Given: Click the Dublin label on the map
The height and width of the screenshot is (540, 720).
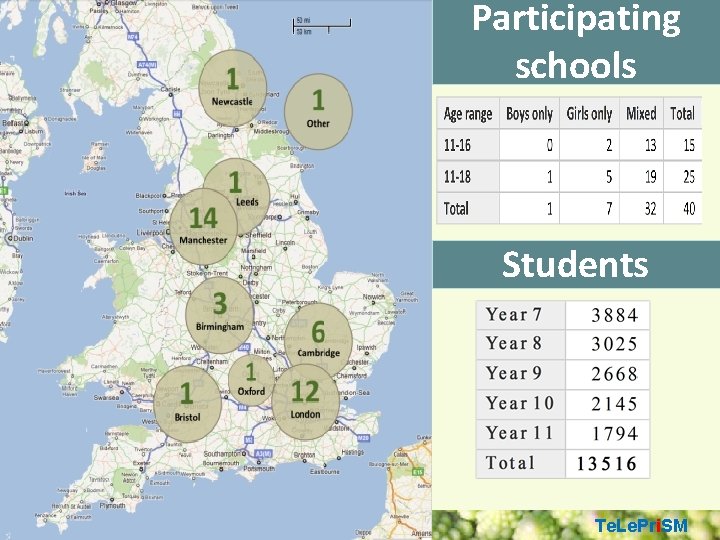Looking at the screenshot, I should point(23,238).
